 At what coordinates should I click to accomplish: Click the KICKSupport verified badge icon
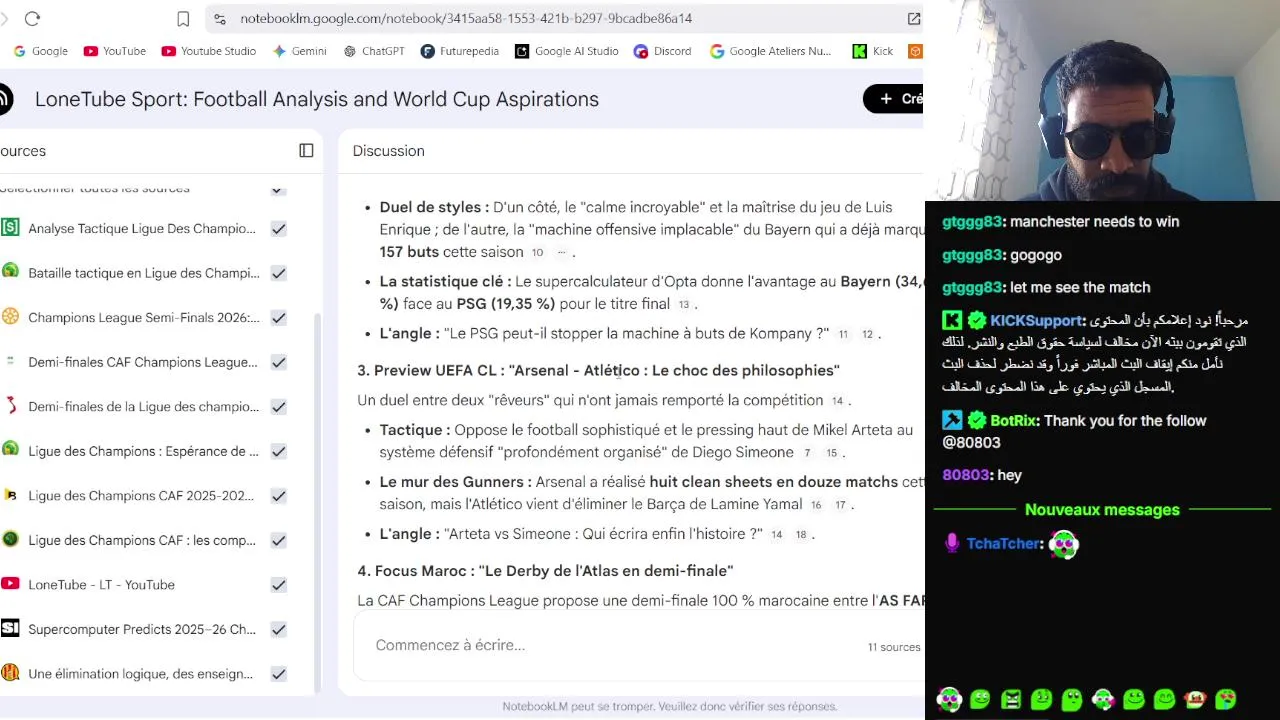click(976, 320)
